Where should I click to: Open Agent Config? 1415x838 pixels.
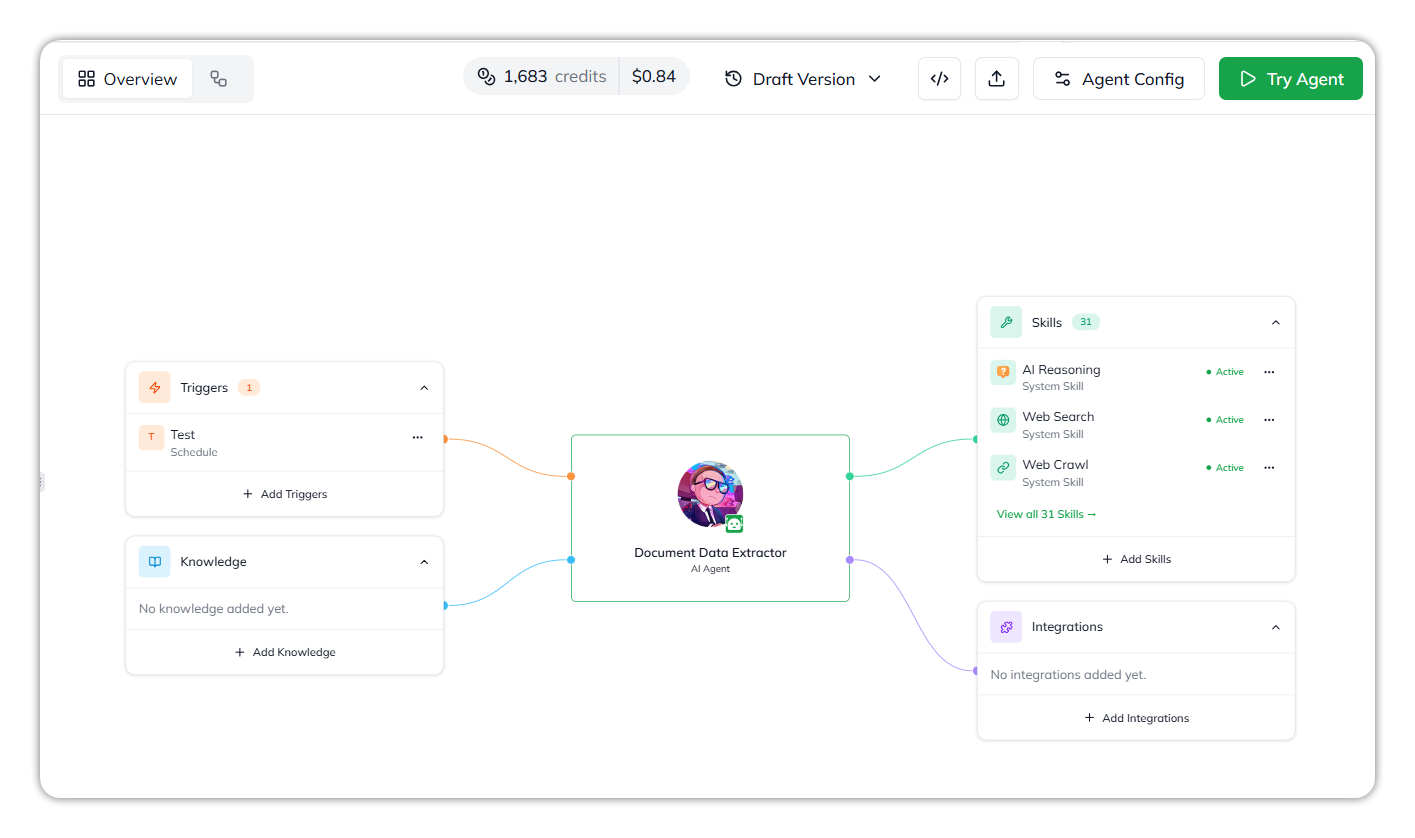tap(1118, 79)
